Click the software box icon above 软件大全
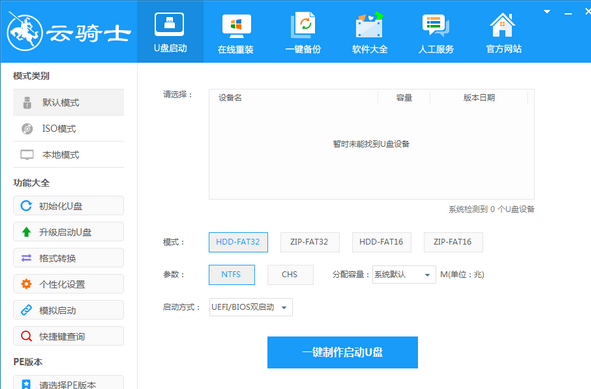 click(369, 25)
